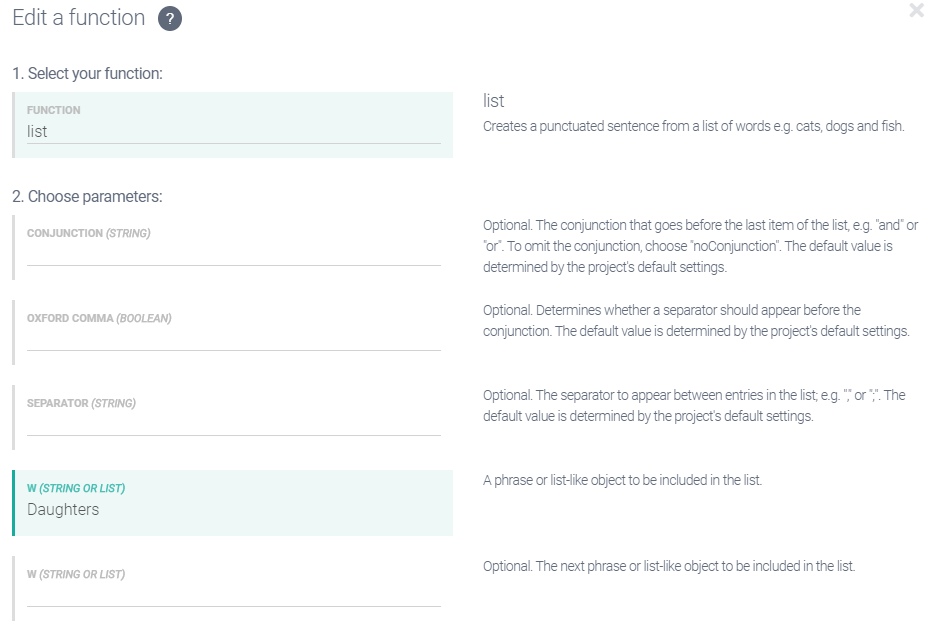
Task: Click the separator description text
Action: tap(693, 405)
